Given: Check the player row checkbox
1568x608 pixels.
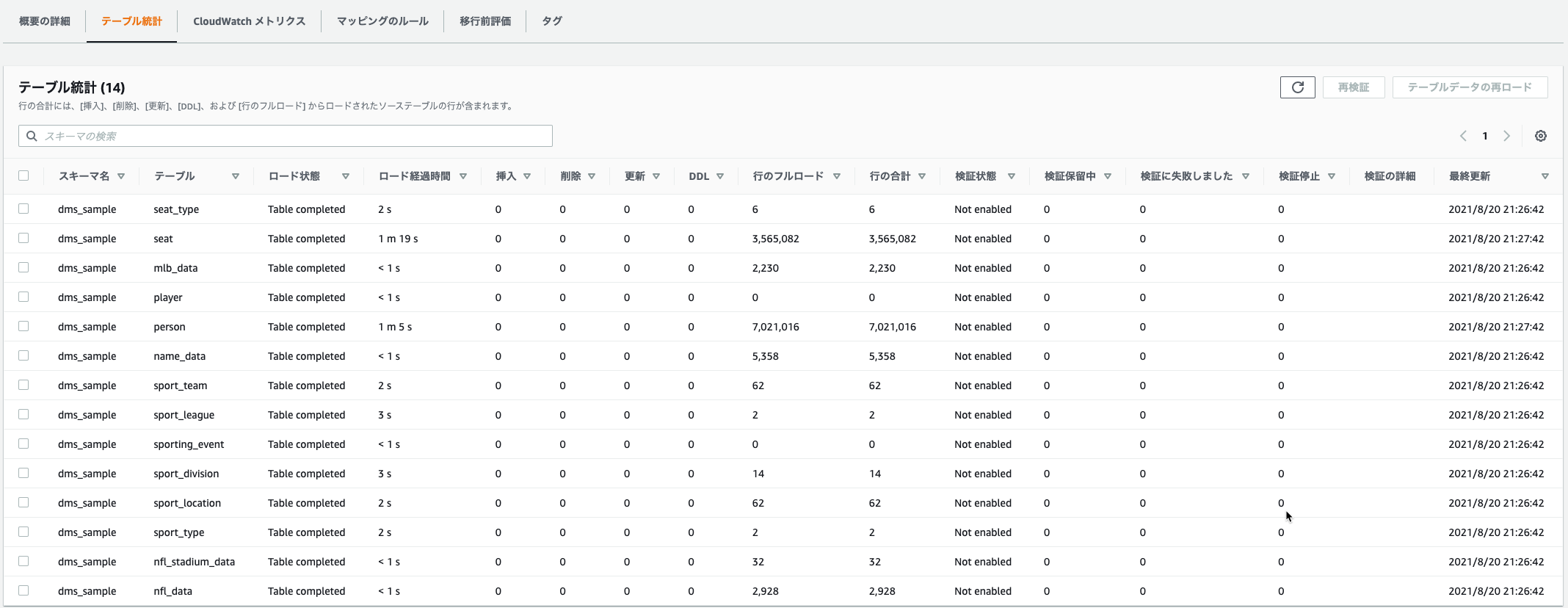Looking at the screenshot, I should click(23, 297).
